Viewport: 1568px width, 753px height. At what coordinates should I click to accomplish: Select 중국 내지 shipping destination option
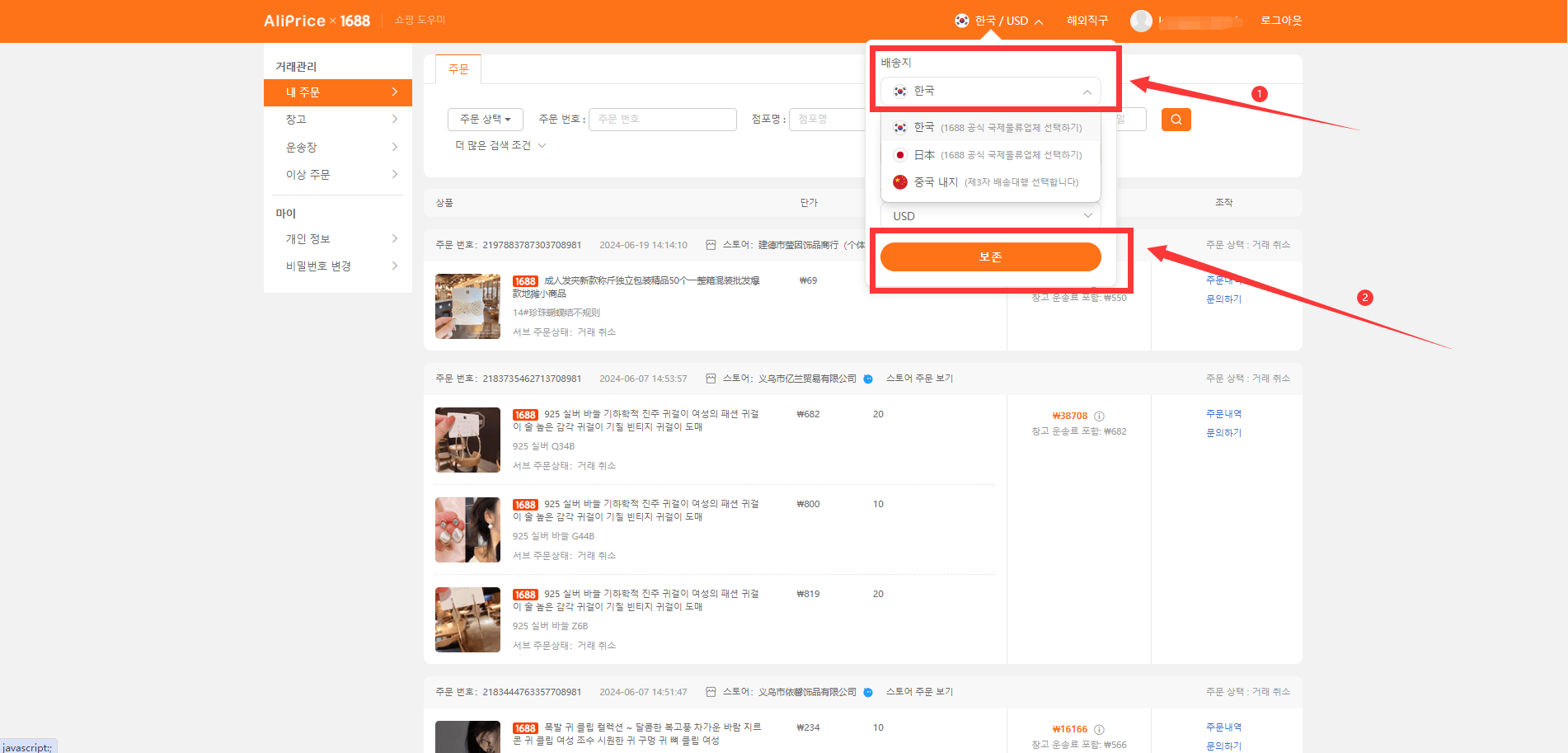[x=991, y=182]
